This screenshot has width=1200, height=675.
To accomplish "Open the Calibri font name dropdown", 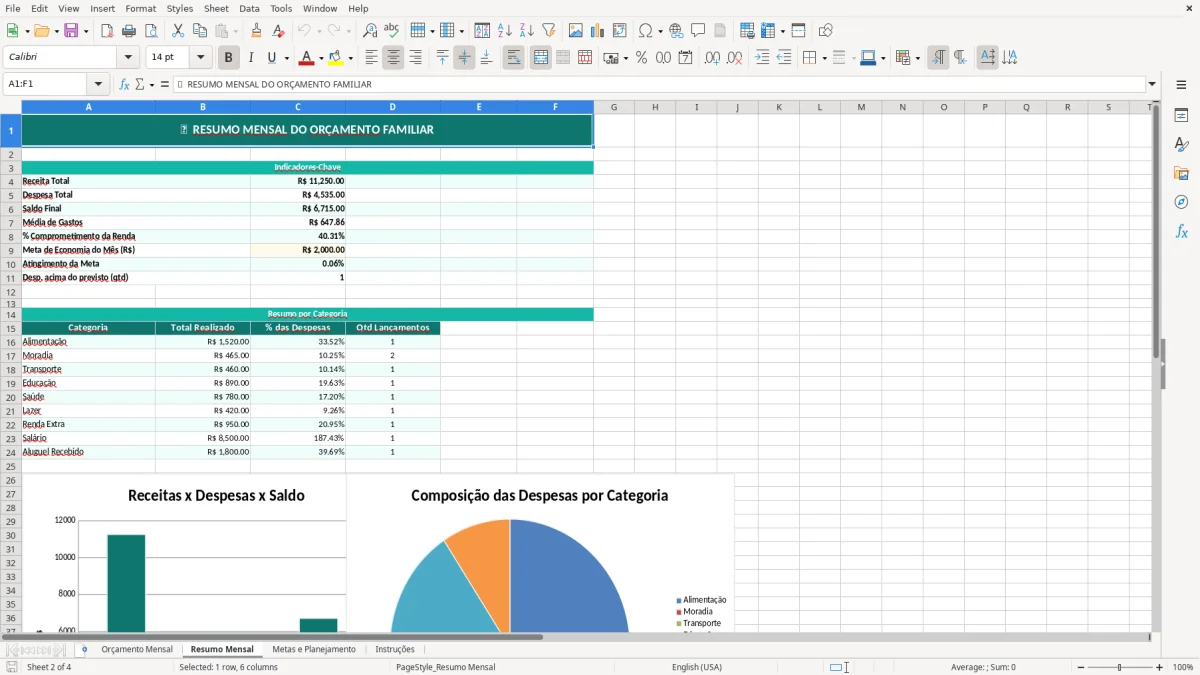I will [x=127, y=58].
